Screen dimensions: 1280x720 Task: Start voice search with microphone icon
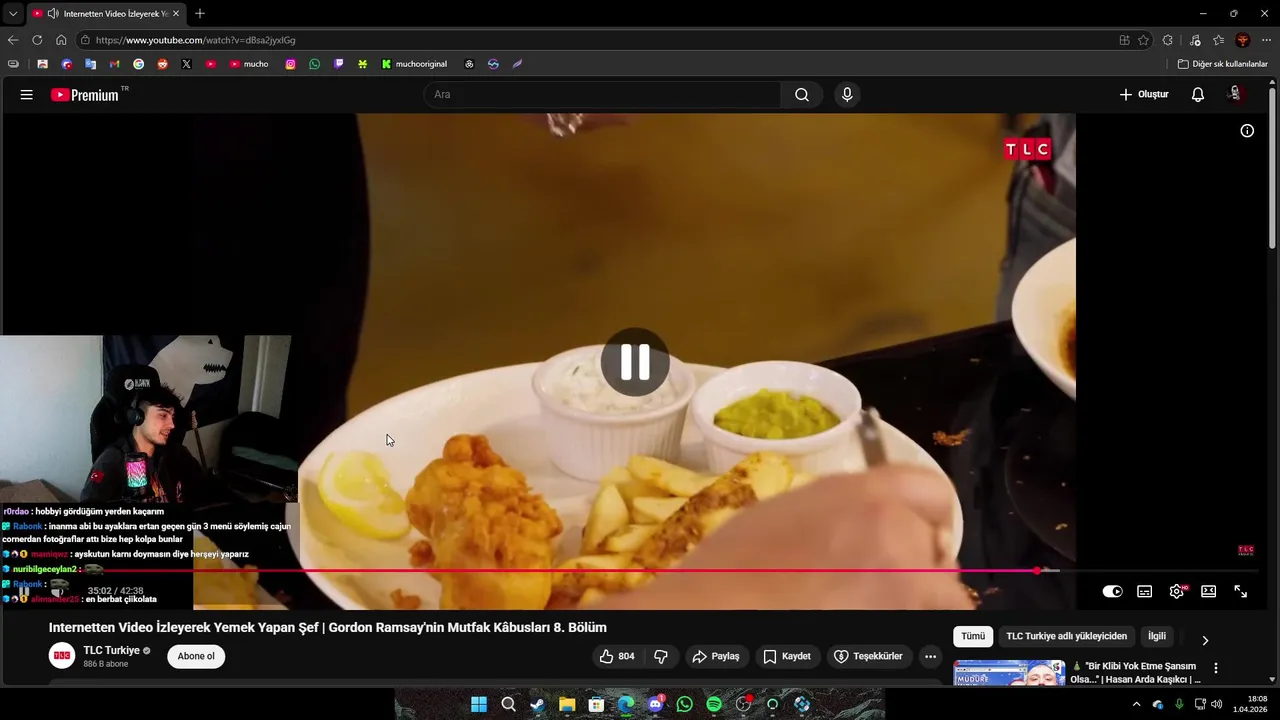(x=847, y=95)
